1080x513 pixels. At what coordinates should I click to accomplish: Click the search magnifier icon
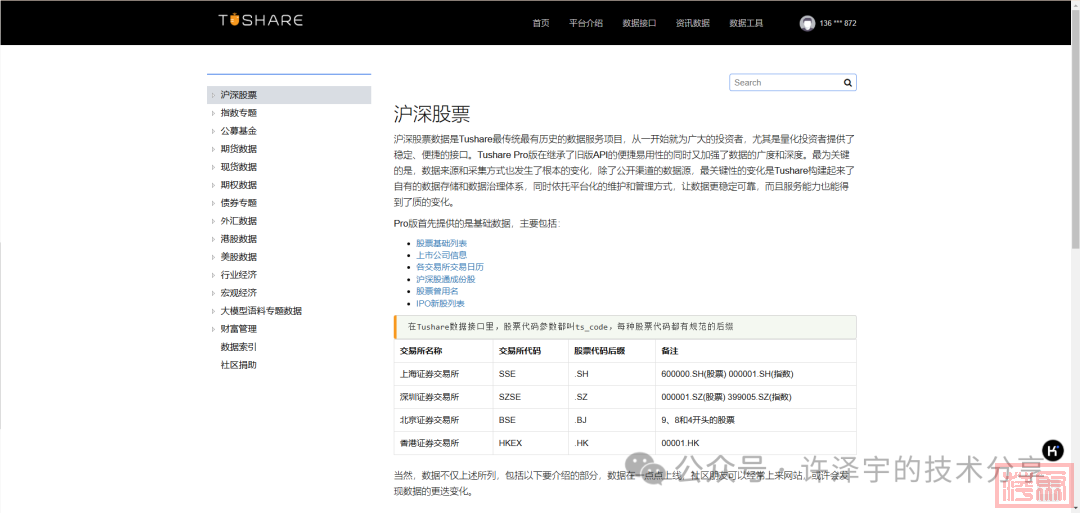pyautogui.click(x=848, y=83)
